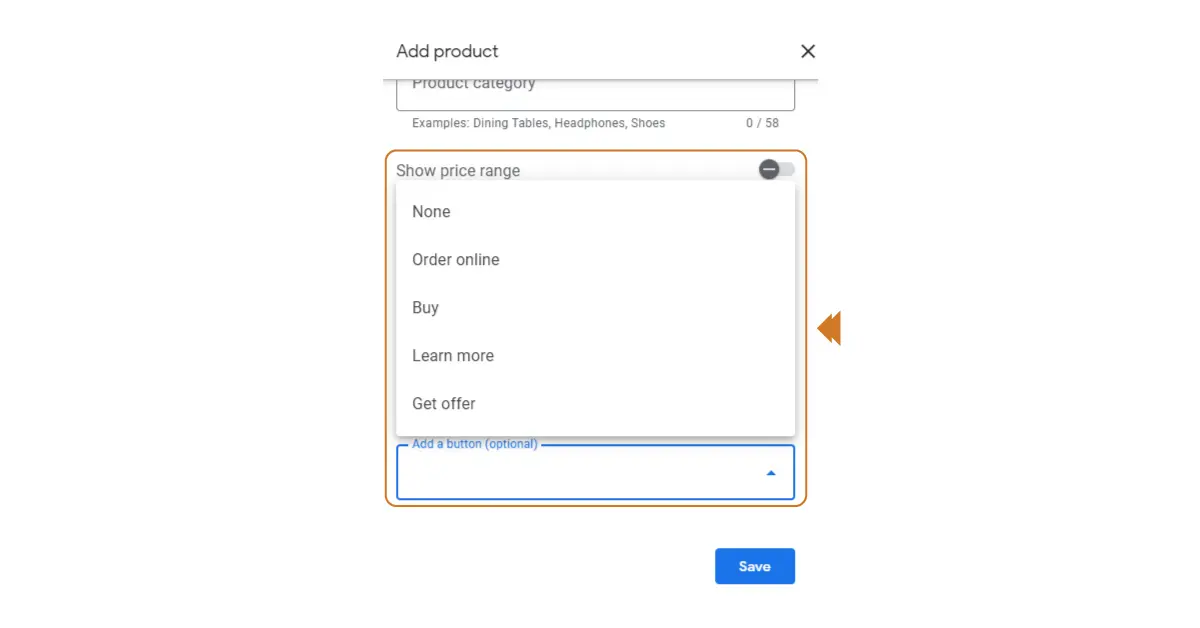Screen dimensions: 1200x628
Task: Click the orange double-arrow pointer icon
Action: pos(829,328)
